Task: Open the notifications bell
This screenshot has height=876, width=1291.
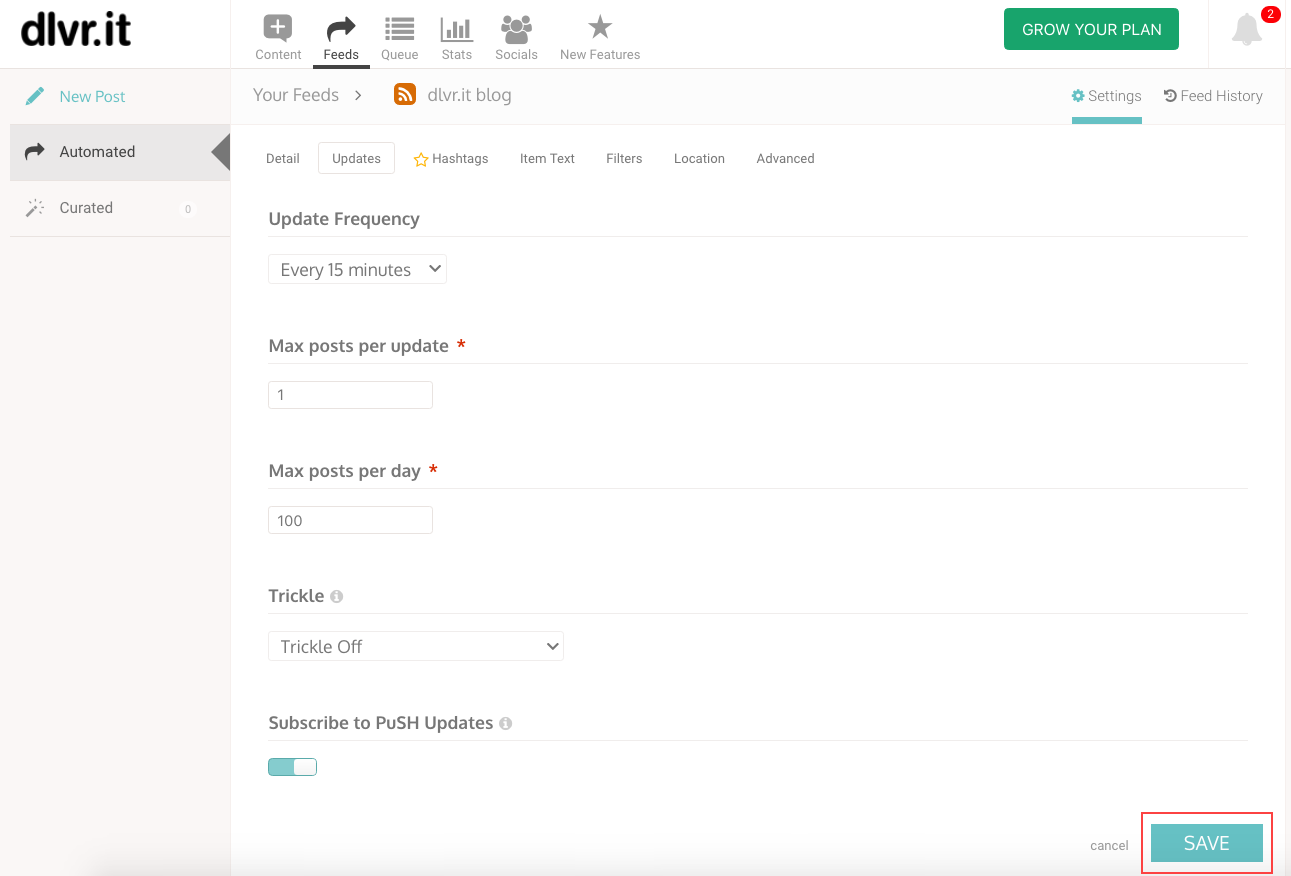Action: point(1247,30)
